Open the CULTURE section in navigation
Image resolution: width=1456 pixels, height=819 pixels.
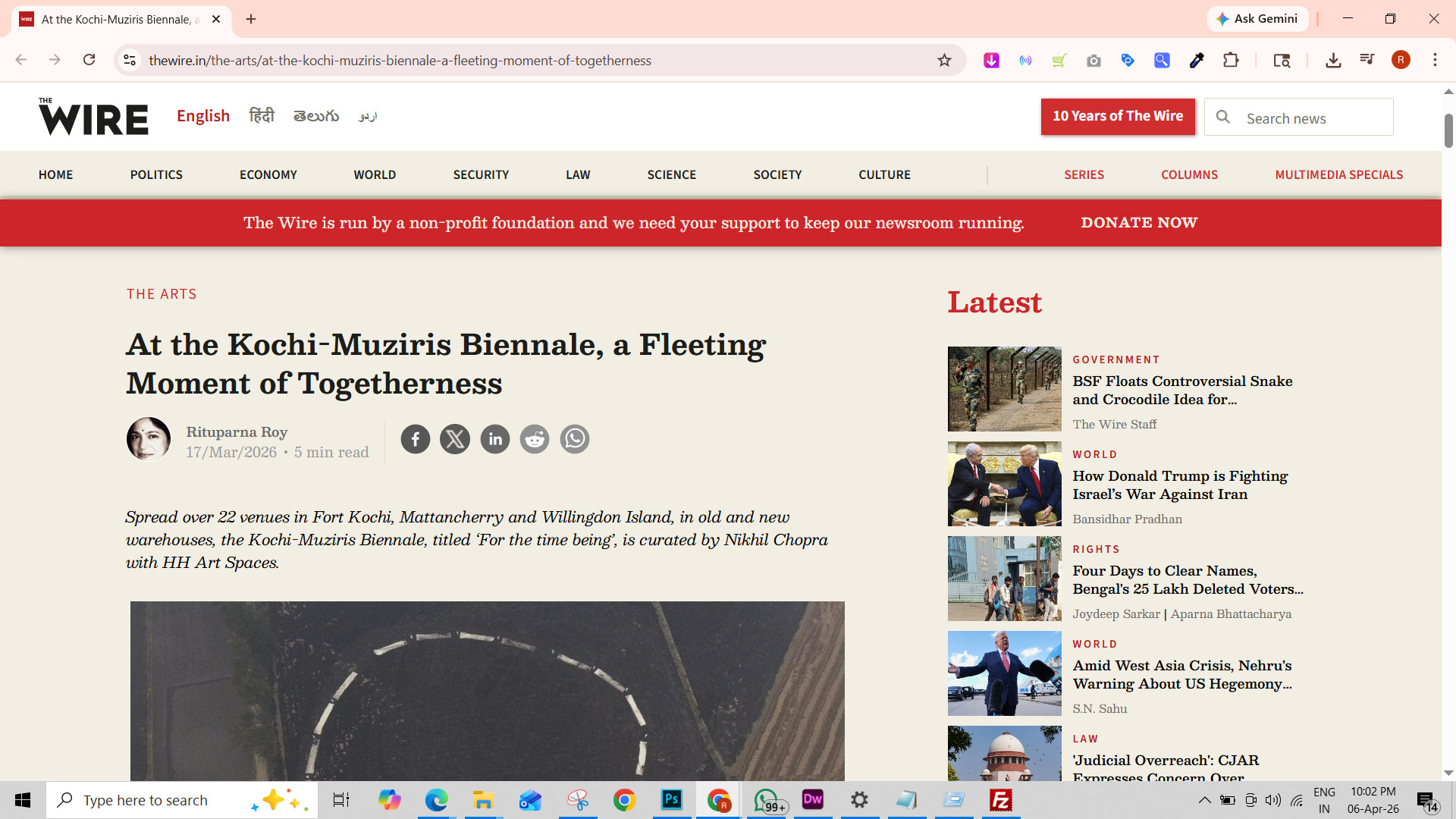(884, 174)
